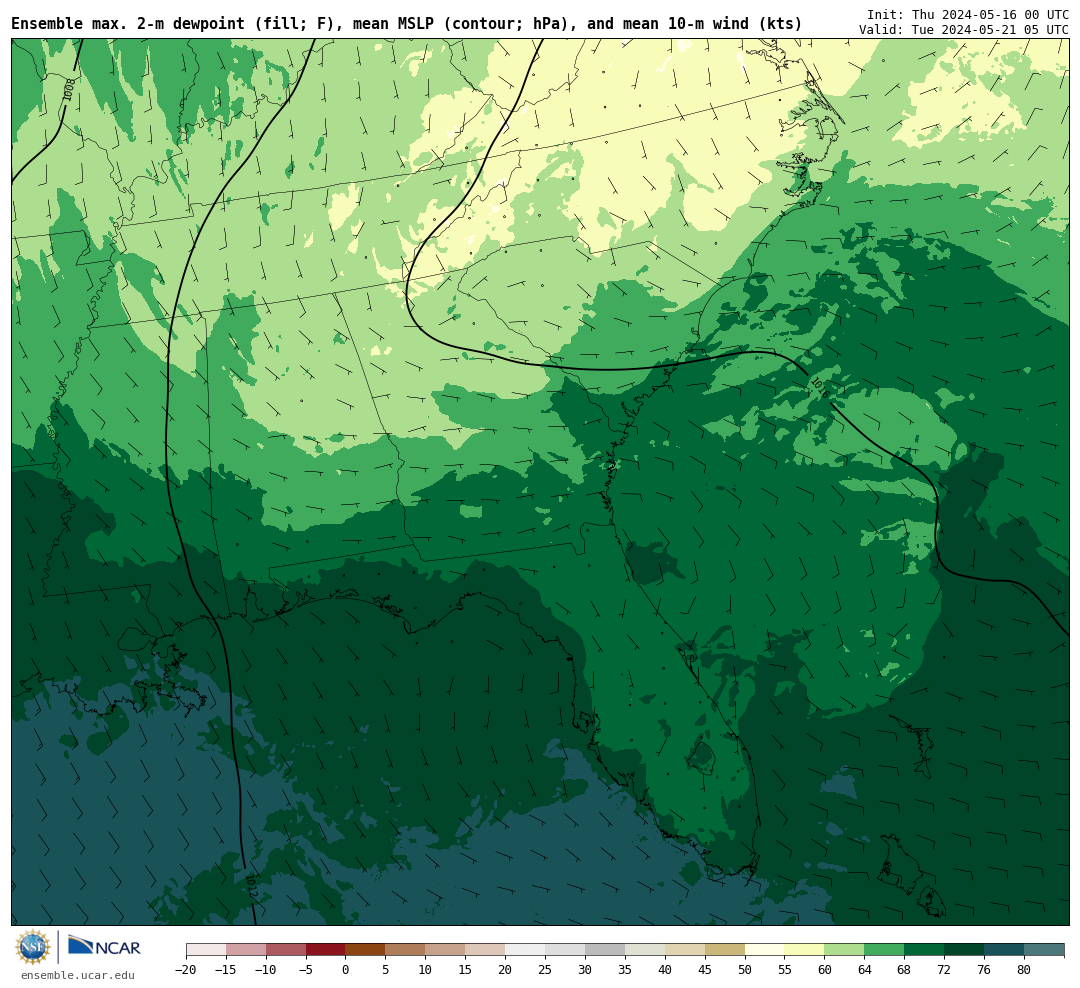Viewport: 1080px width, 988px height.
Task: Click the gray swatch between 30 and 35
Action: click(x=605, y=950)
